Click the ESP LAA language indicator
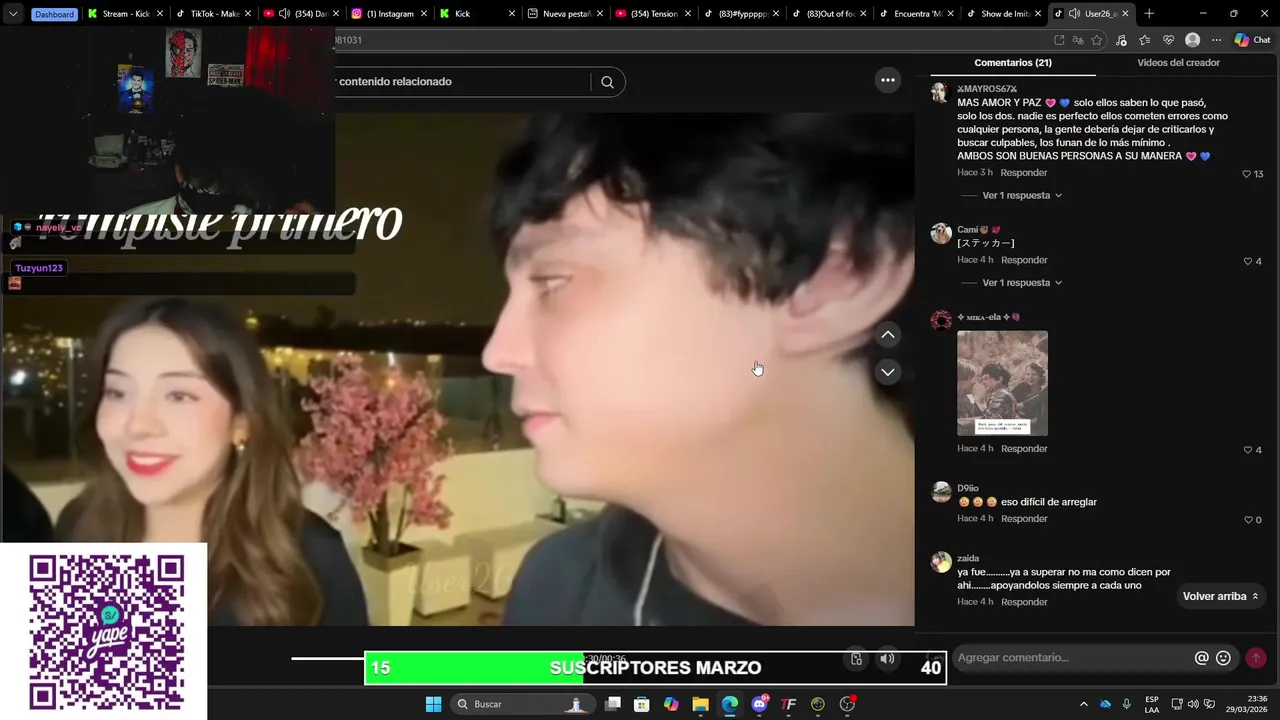Viewport: 1280px width, 720px height. click(x=1152, y=704)
